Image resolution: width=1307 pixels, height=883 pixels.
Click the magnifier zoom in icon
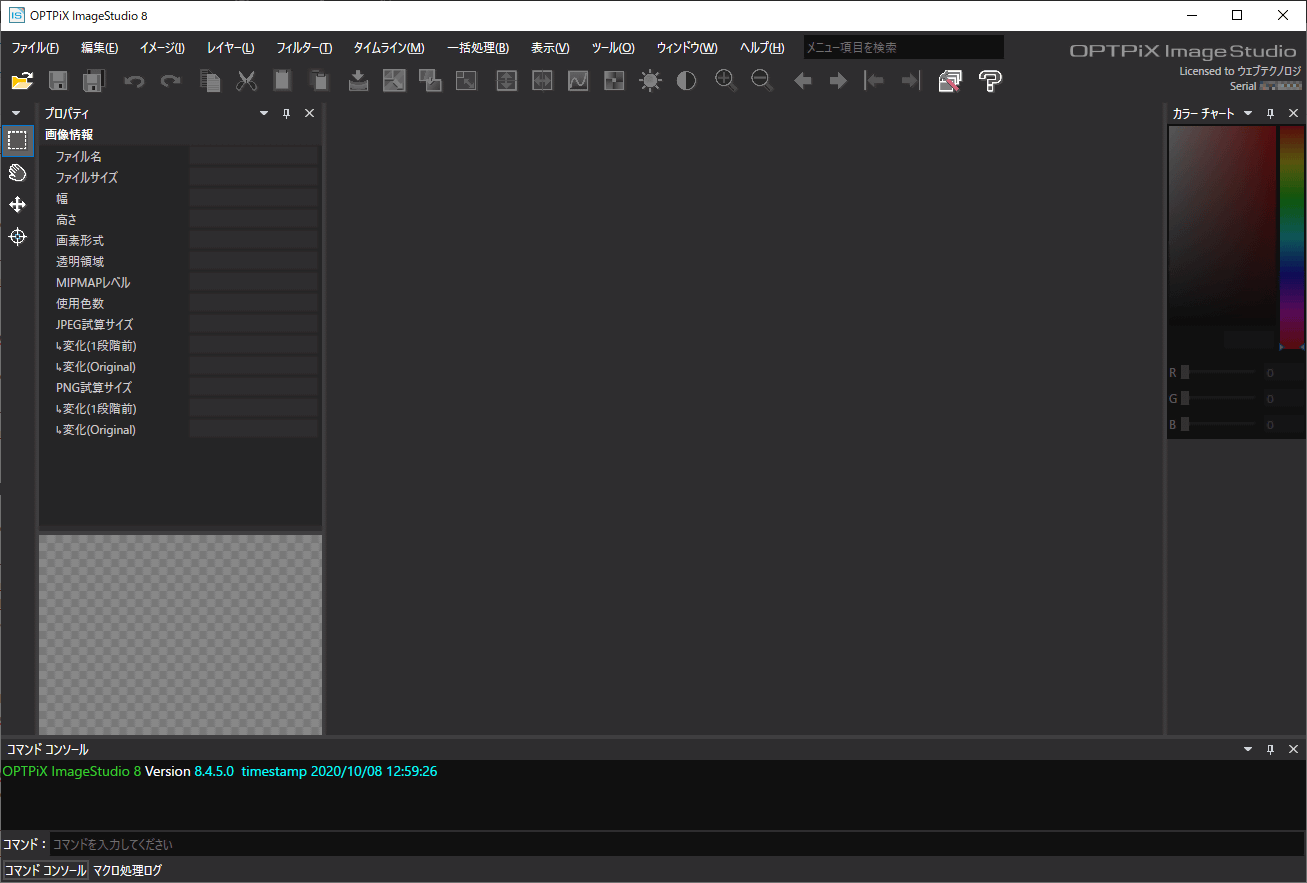(726, 81)
